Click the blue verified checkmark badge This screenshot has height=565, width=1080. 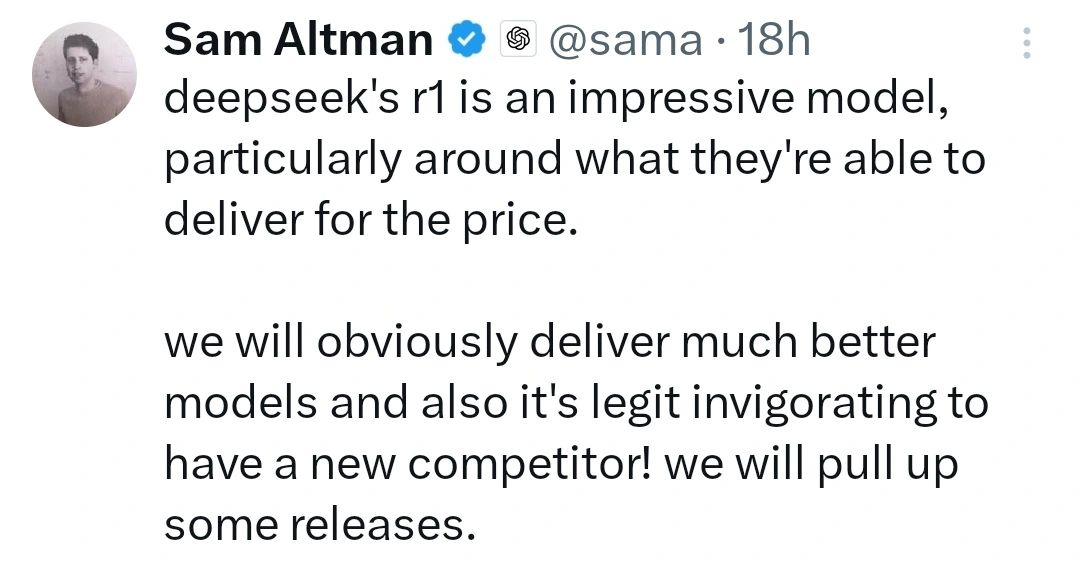pyautogui.click(x=467, y=40)
